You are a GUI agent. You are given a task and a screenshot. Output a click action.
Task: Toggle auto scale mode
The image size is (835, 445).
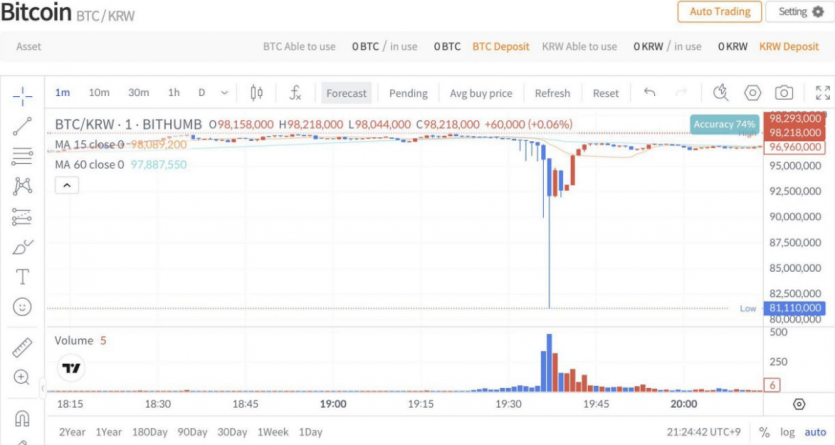pyautogui.click(x=815, y=432)
